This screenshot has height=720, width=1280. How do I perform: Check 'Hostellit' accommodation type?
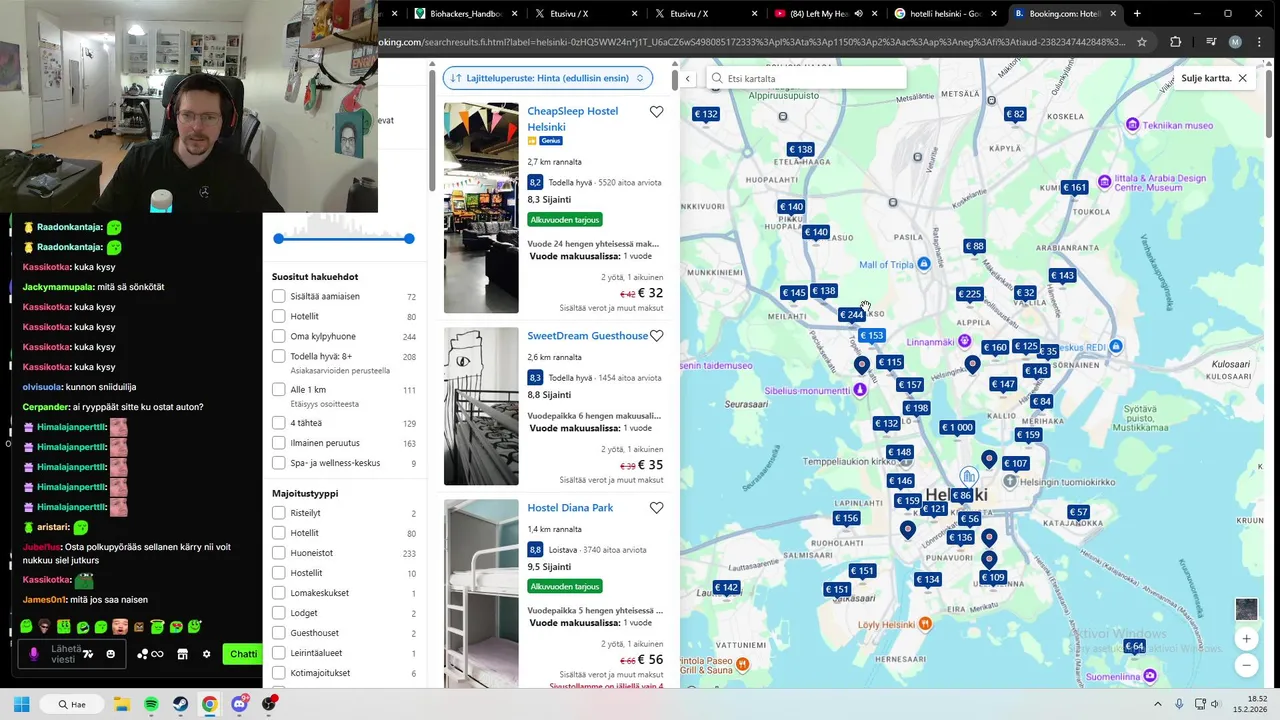click(279, 573)
